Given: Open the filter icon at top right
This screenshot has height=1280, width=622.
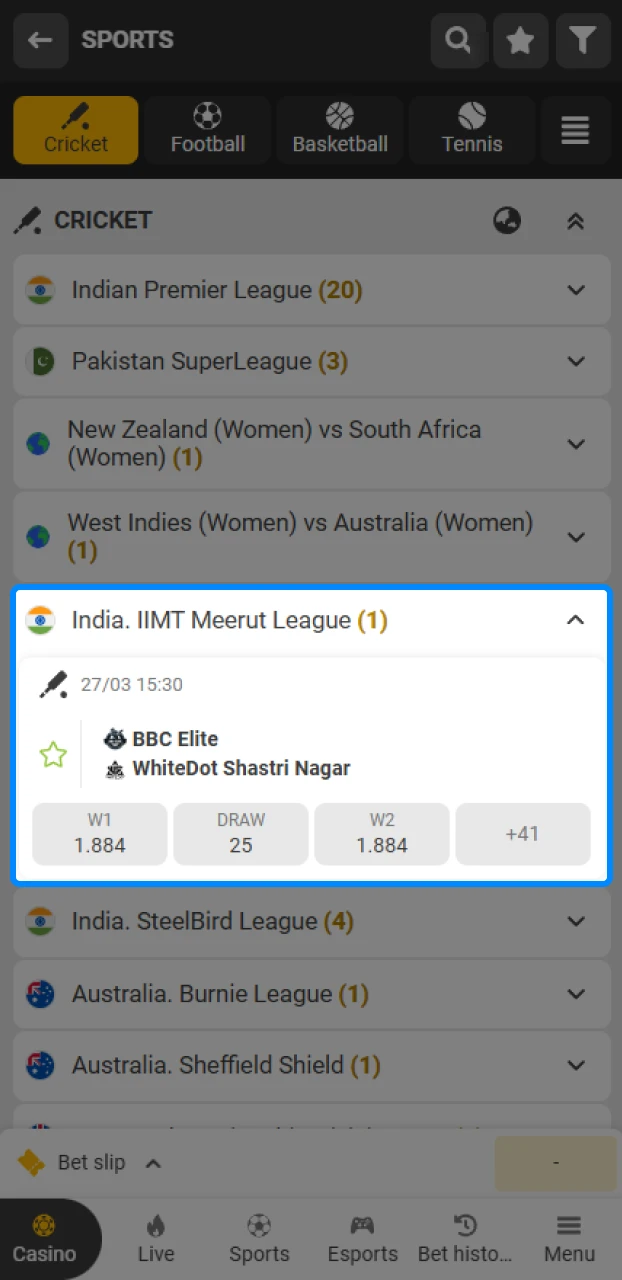Looking at the screenshot, I should pos(582,41).
